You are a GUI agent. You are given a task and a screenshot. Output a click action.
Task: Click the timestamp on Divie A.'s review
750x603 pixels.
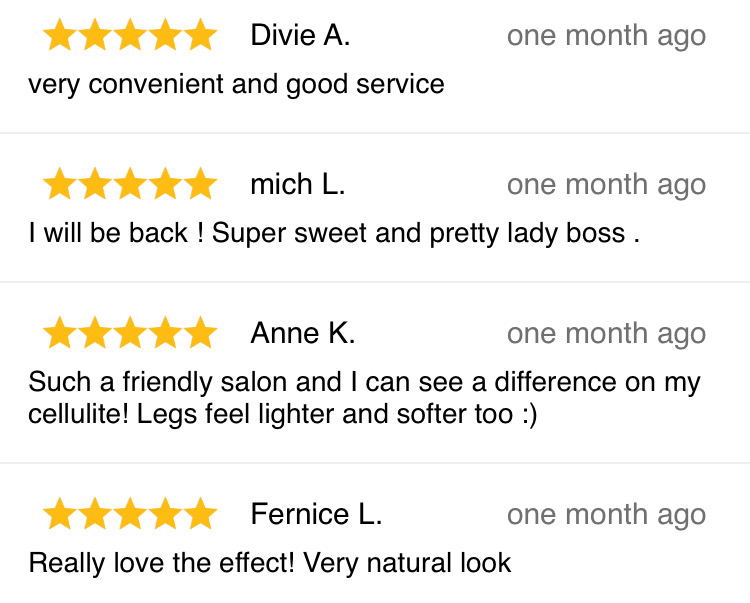tap(607, 36)
